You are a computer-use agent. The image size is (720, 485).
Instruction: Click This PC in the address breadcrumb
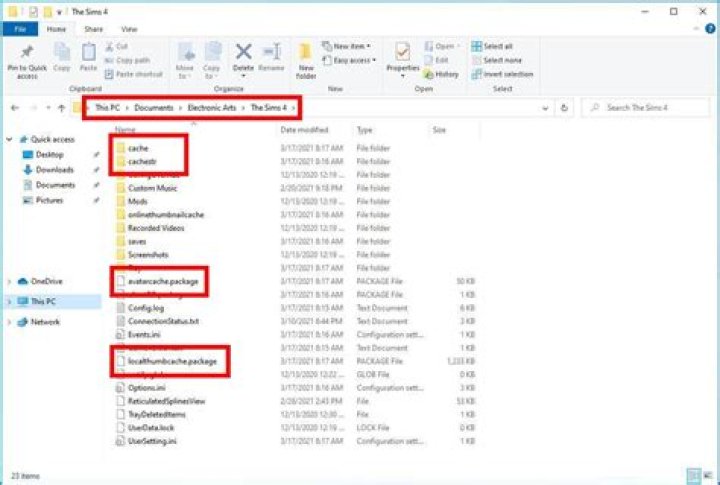tap(107, 108)
